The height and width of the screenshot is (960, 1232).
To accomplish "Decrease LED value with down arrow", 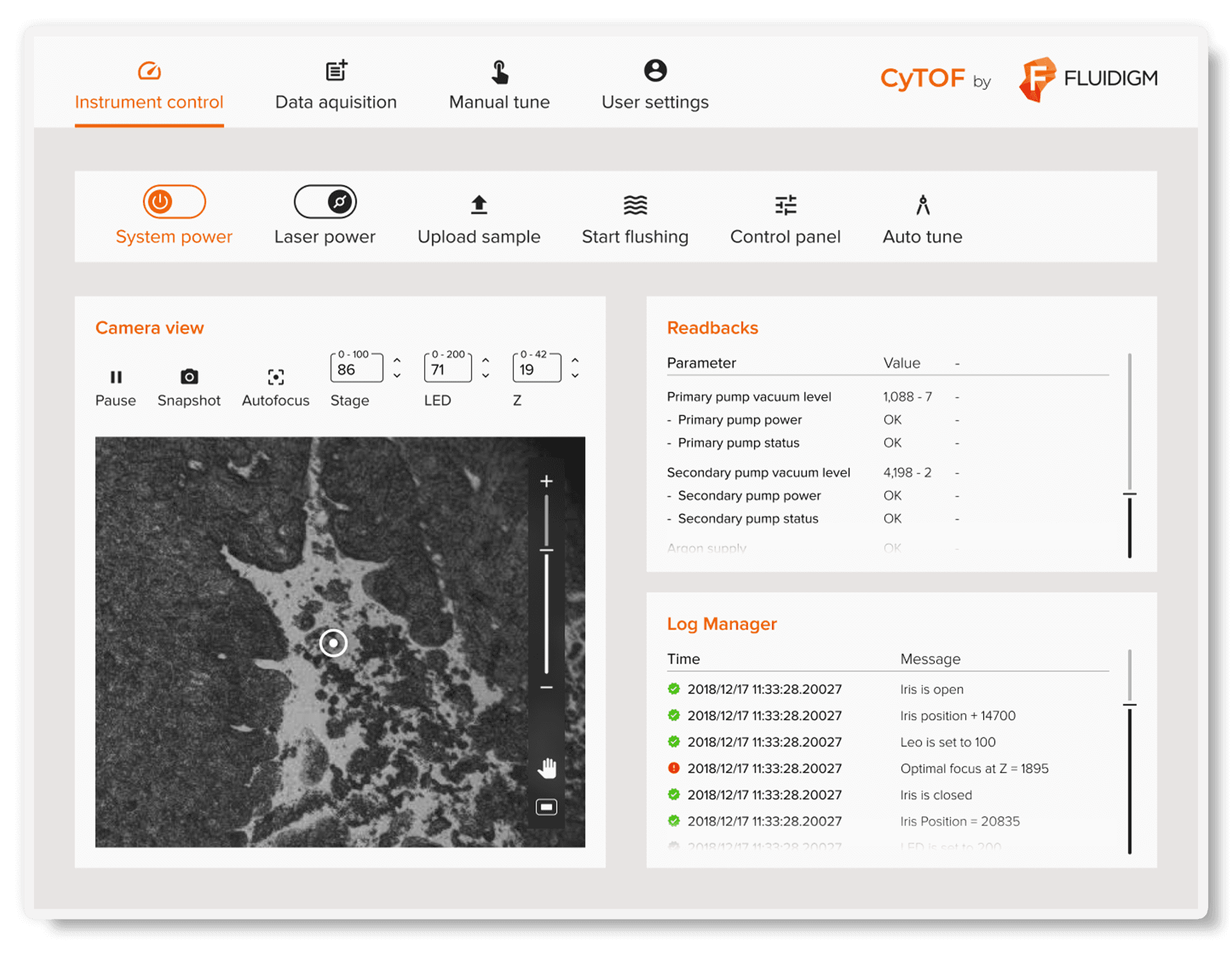I will pyautogui.click(x=486, y=376).
